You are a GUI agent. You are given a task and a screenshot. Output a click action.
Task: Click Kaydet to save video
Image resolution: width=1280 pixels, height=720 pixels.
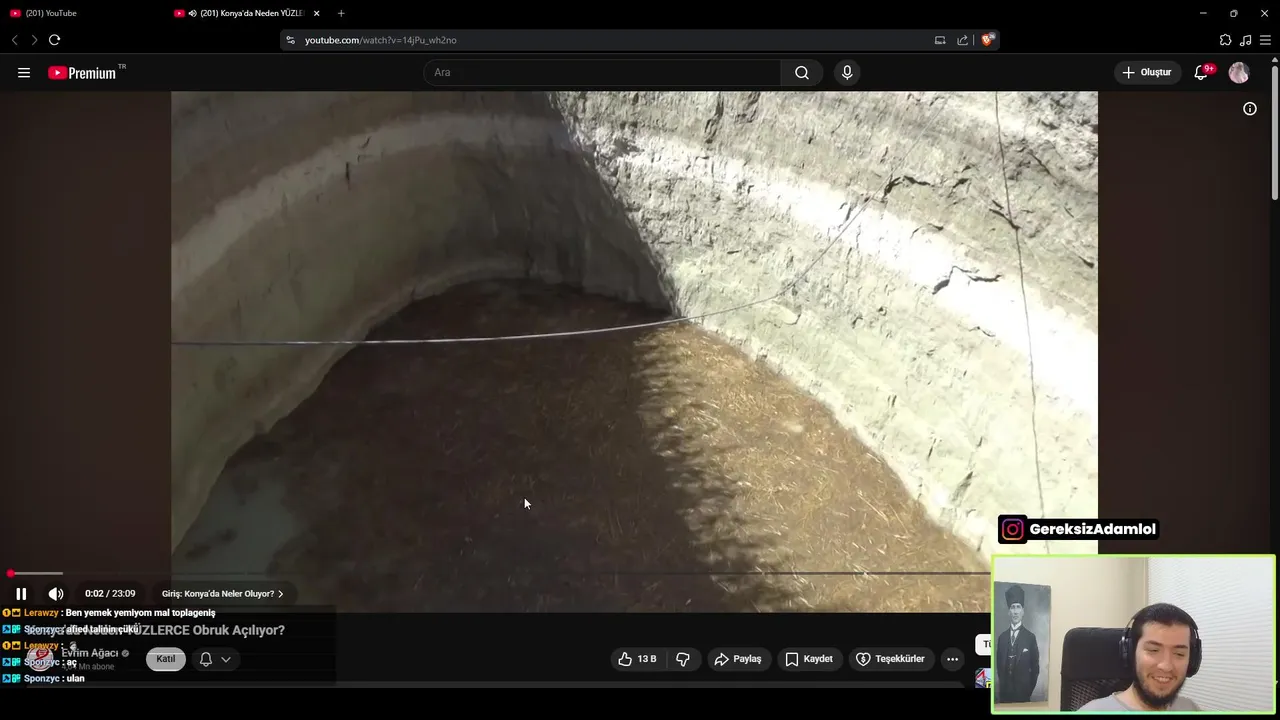pos(809,659)
